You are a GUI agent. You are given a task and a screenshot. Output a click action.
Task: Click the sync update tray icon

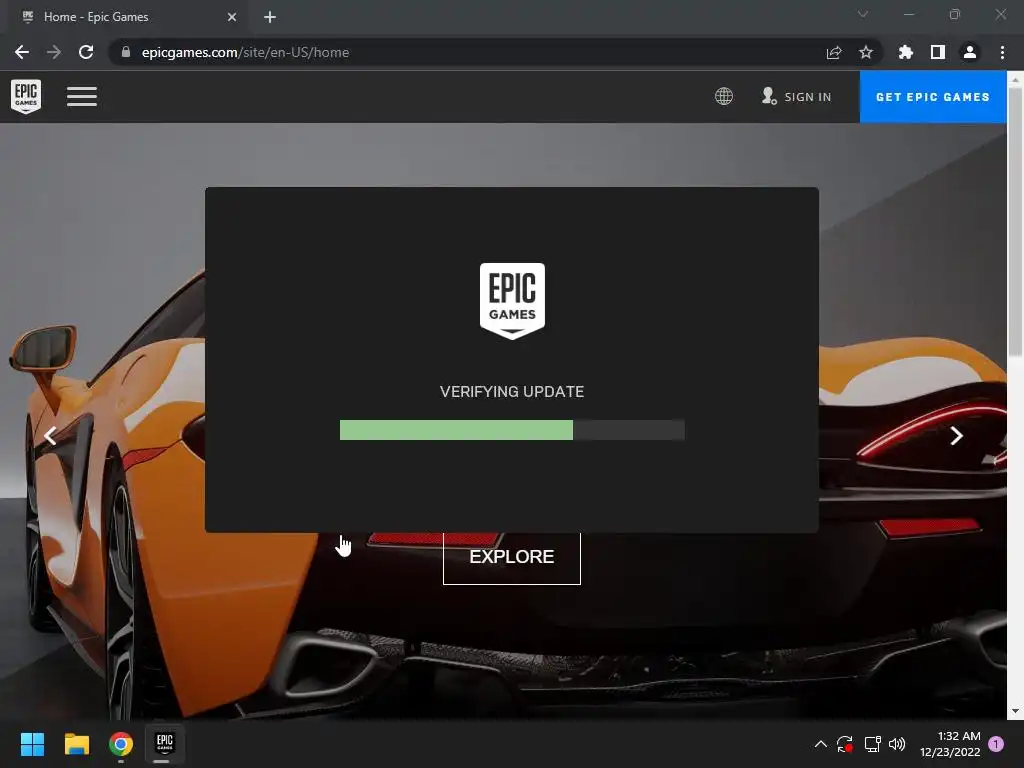[845, 744]
